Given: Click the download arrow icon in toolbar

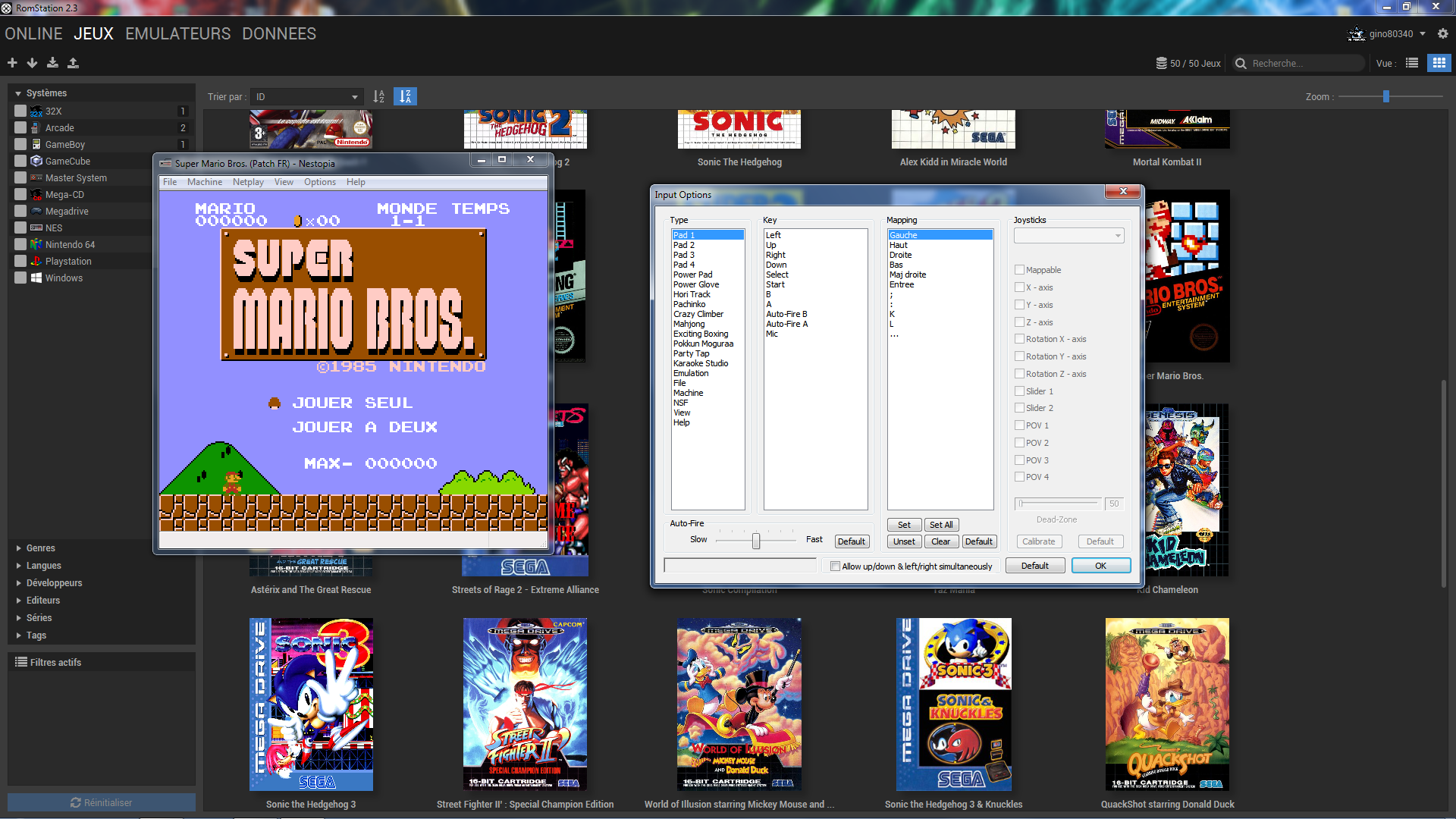Looking at the screenshot, I should click(32, 63).
